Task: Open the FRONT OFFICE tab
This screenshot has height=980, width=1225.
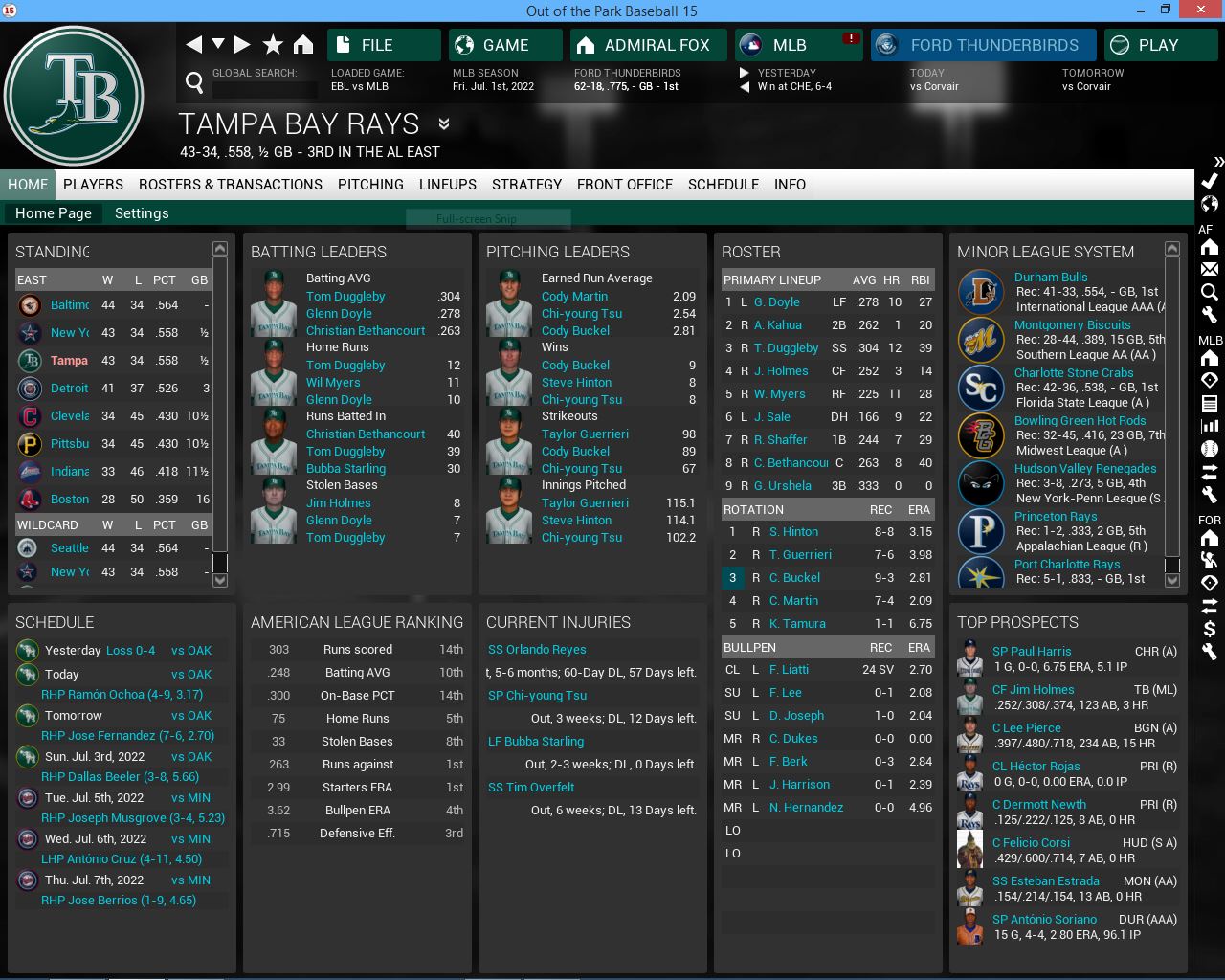Action: (625, 185)
